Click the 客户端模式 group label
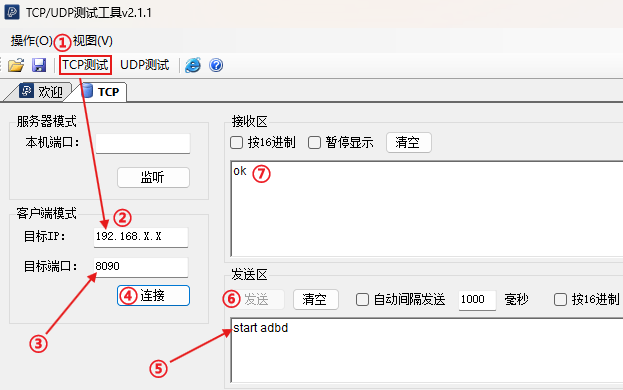The width and height of the screenshot is (623, 390). point(46,213)
